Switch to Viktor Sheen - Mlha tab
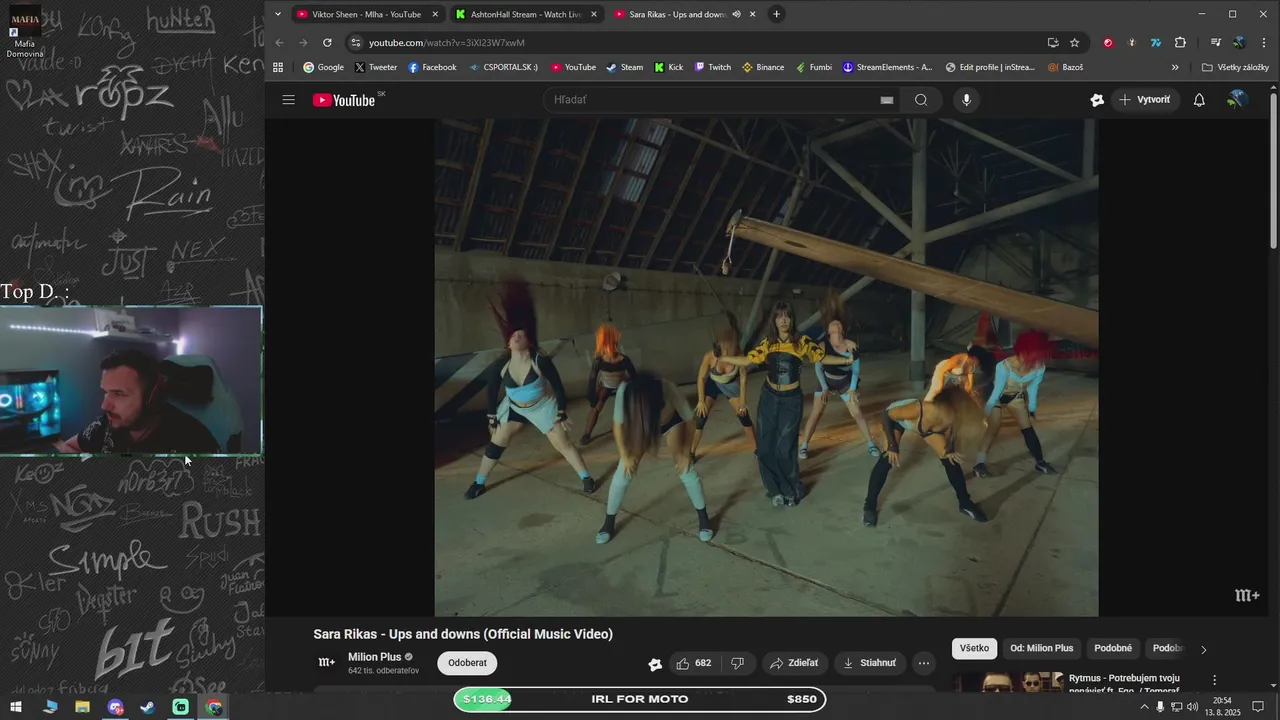1280x720 pixels. 367,14
